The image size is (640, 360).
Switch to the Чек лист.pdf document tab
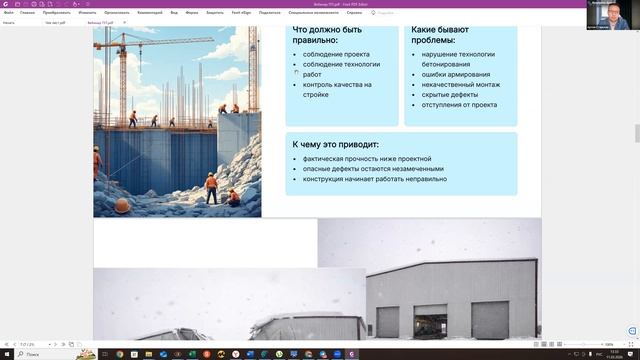(55, 22)
